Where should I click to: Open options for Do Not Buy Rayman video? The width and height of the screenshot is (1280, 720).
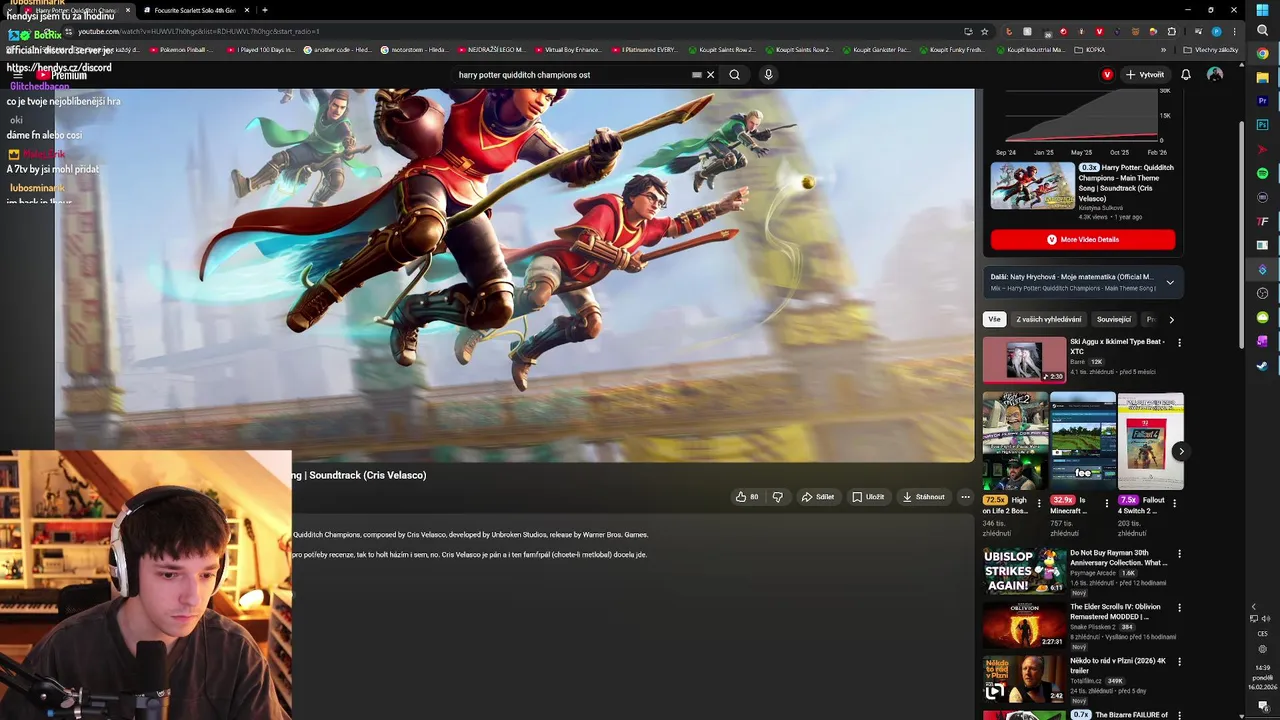[1179, 554]
